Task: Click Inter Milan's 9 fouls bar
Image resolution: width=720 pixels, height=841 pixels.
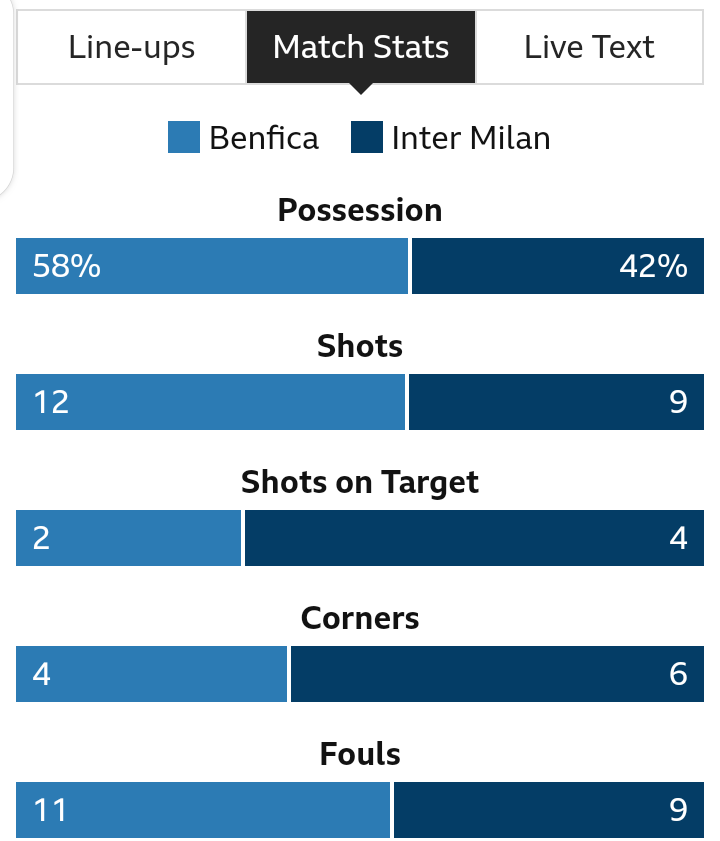Action: 549,810
